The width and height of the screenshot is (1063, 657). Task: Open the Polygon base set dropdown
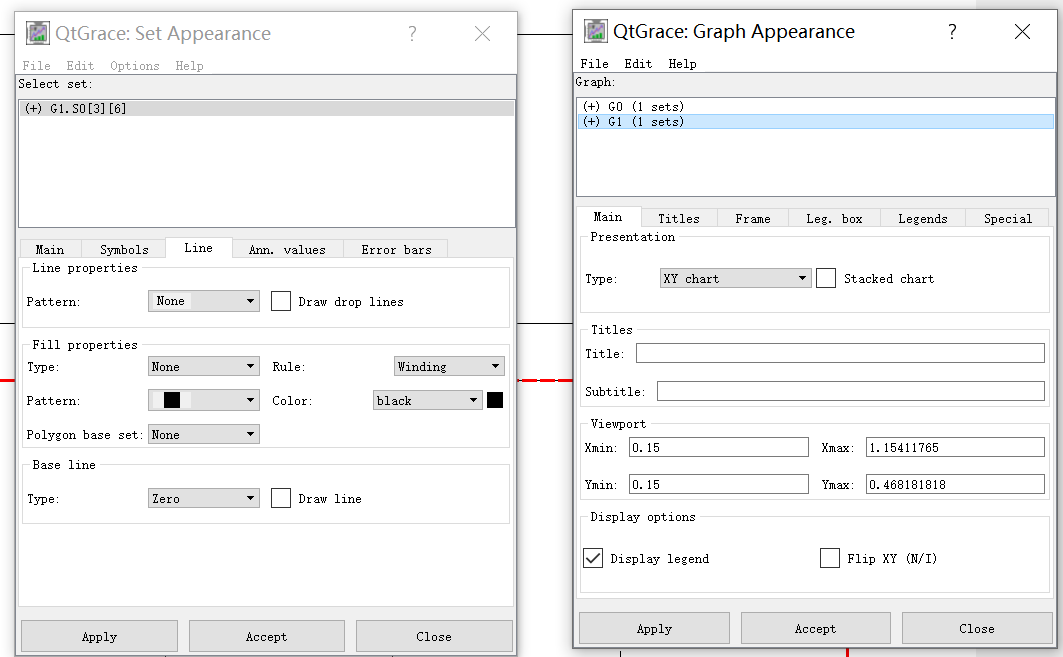coord(204,434)
